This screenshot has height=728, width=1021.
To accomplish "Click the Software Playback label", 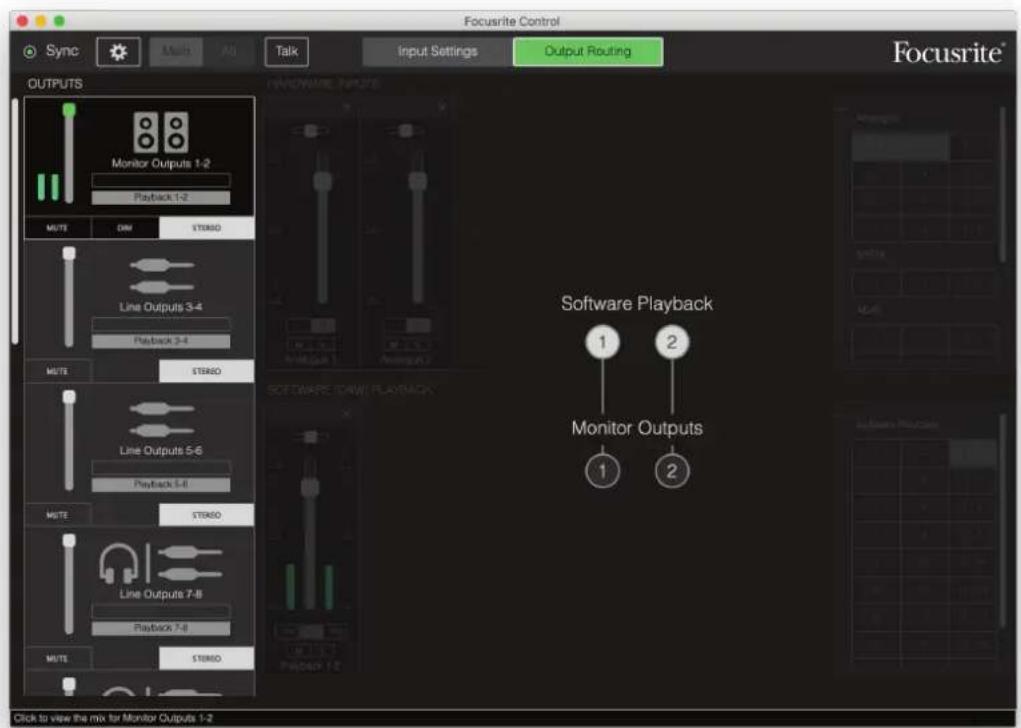I will tap(637, 303).
